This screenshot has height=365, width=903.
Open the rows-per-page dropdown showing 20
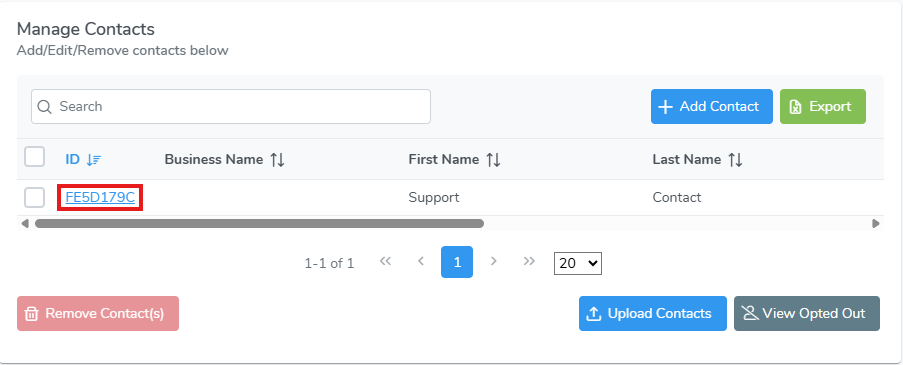578,263
